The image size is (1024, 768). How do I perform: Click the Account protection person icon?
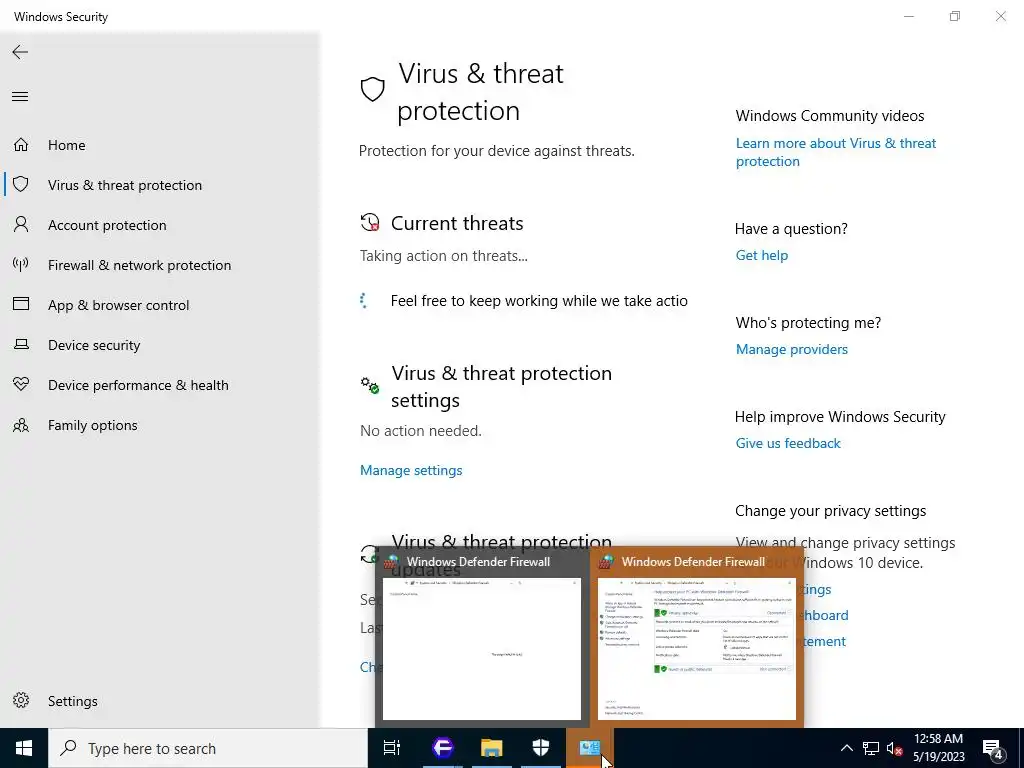click(21, 224)
